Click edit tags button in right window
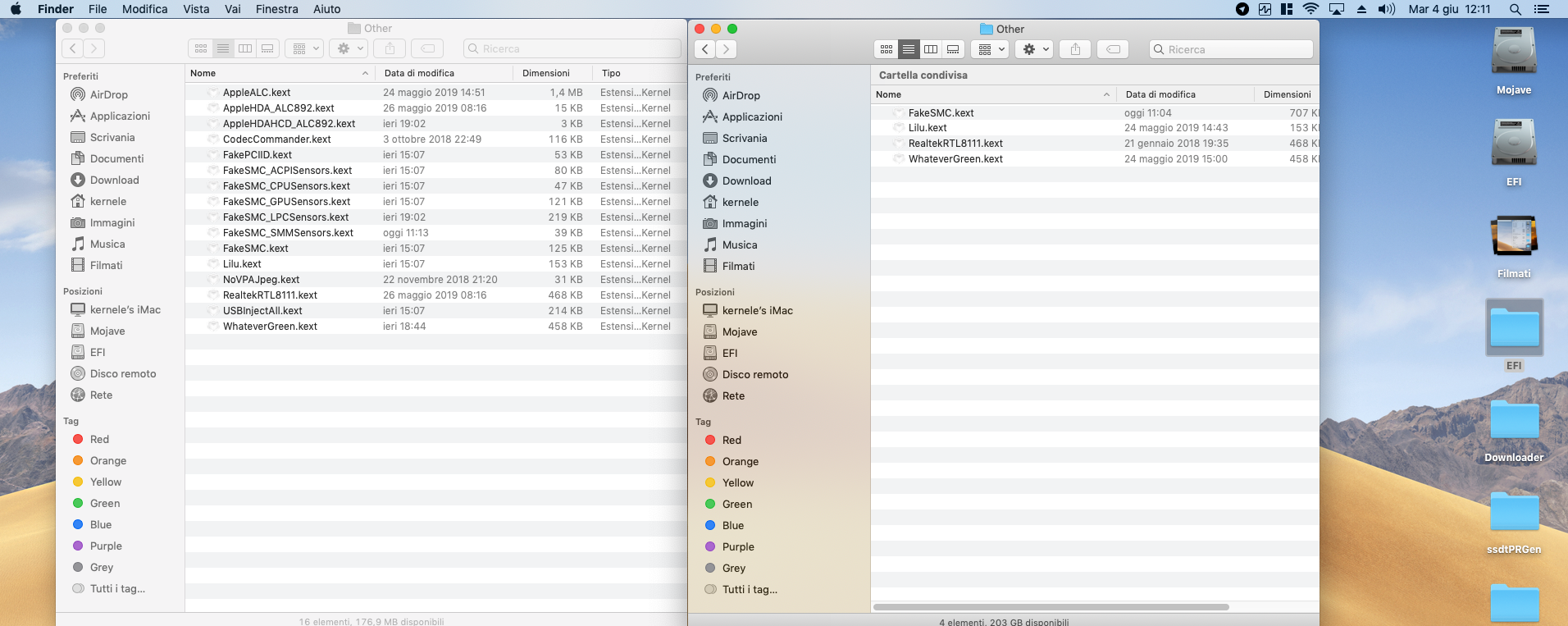This screenshot has width=1568, height=626. [x=1113, y=49]
